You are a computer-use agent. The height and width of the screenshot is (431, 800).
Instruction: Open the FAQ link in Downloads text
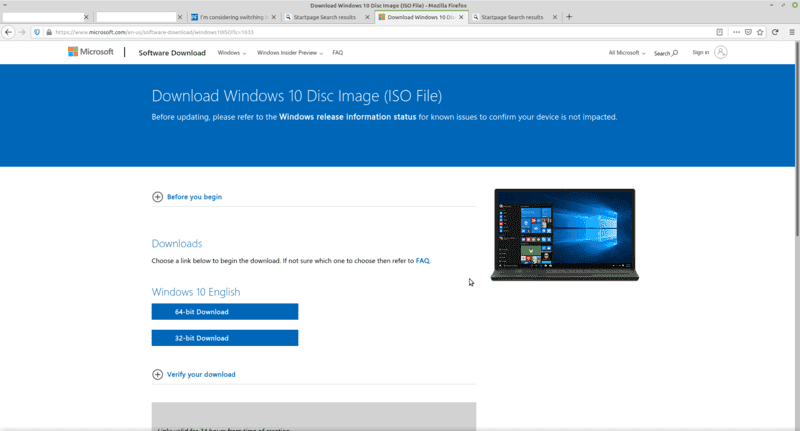422,261
